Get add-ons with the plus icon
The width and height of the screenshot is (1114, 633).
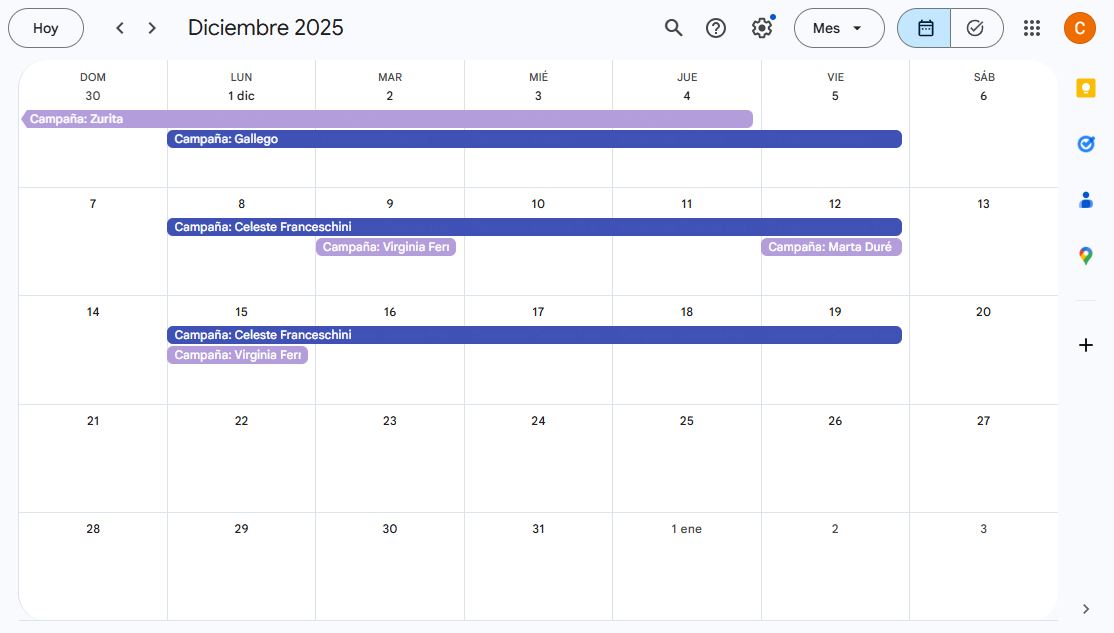pyautogui.click(x=1085, y=345)
